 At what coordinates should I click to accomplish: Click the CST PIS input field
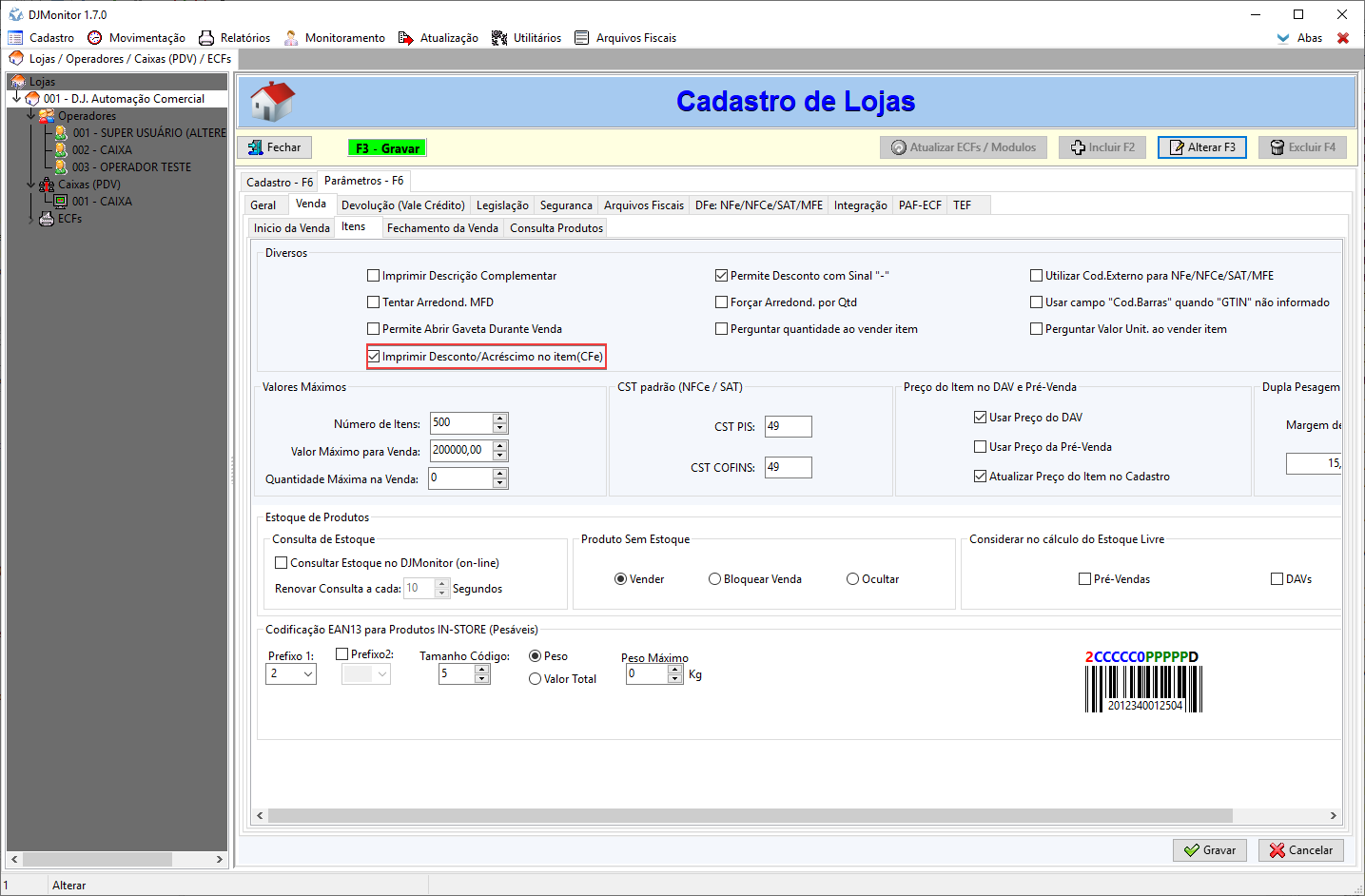788,426
